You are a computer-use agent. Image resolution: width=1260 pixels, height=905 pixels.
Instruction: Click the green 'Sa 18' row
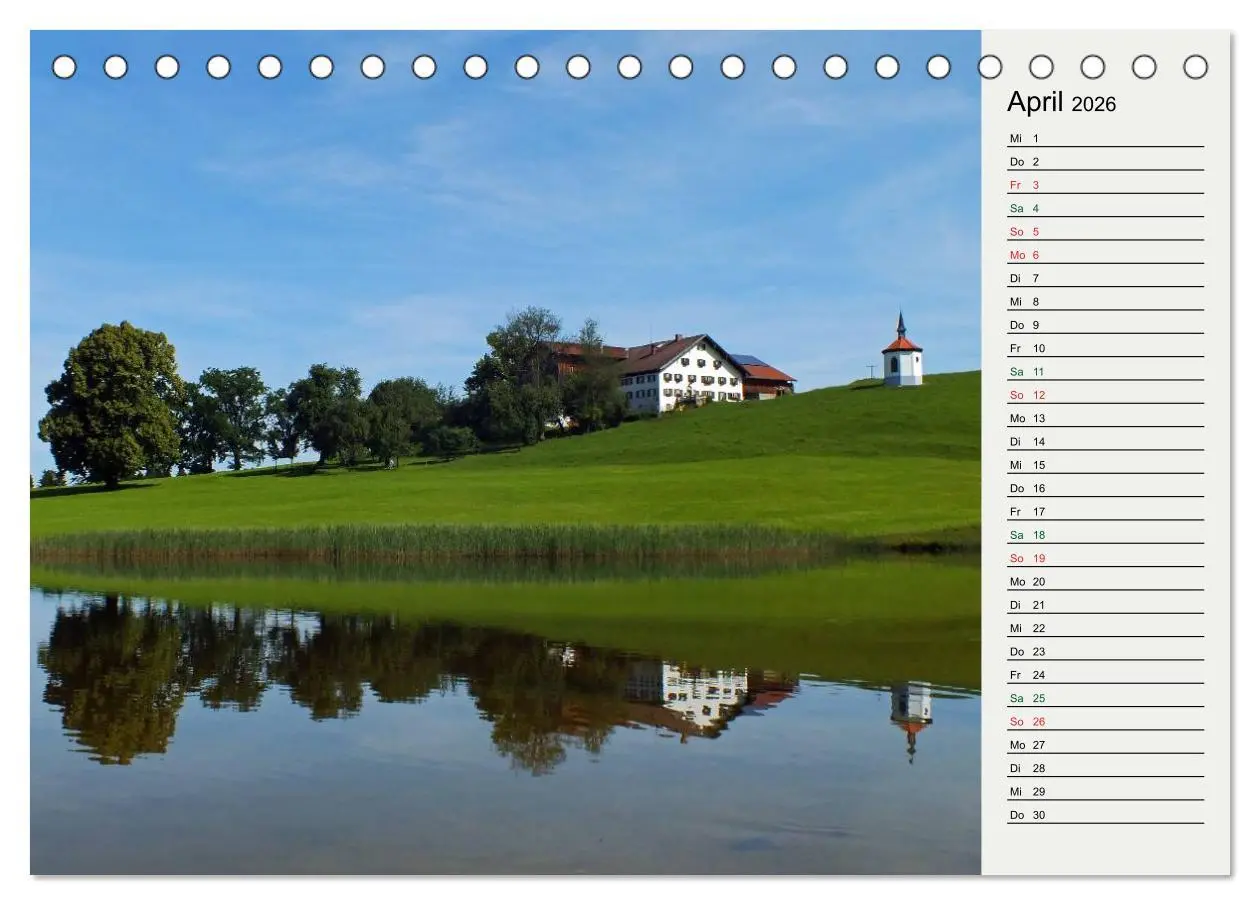pos(1105,535)
